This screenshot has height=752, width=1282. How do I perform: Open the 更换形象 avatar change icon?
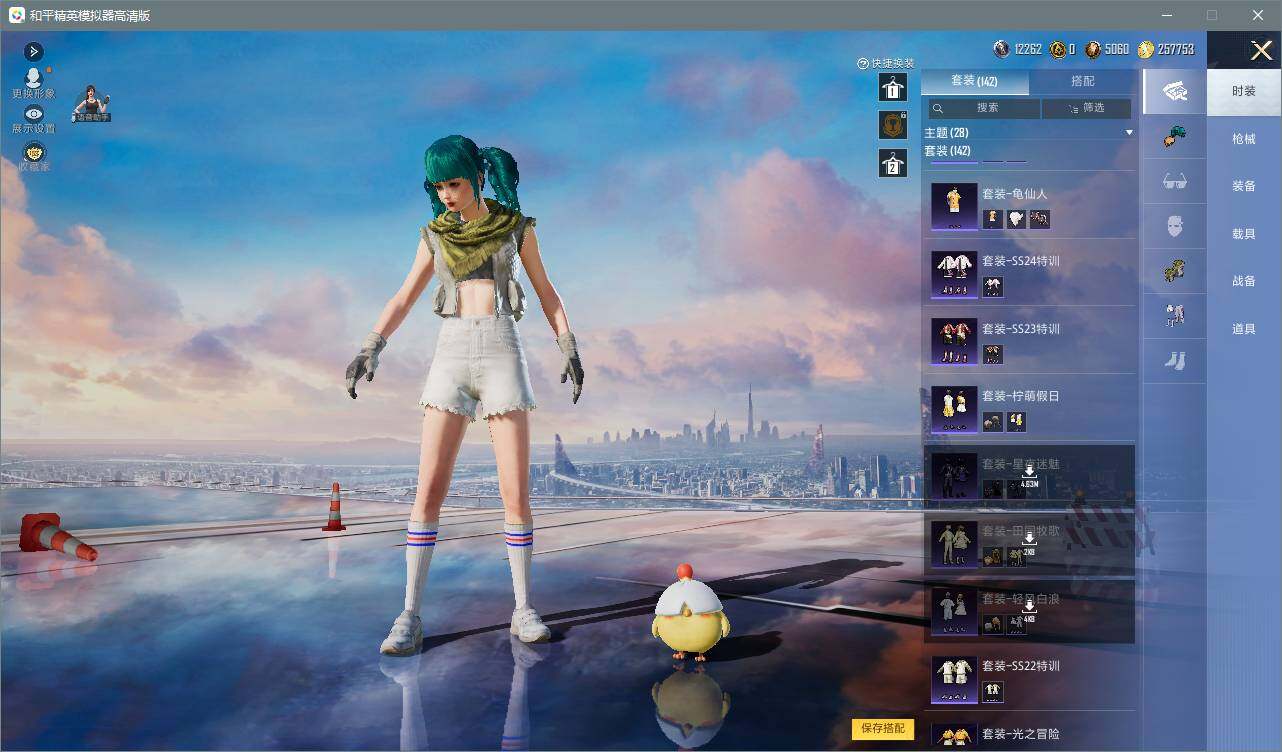click(33, 78)
